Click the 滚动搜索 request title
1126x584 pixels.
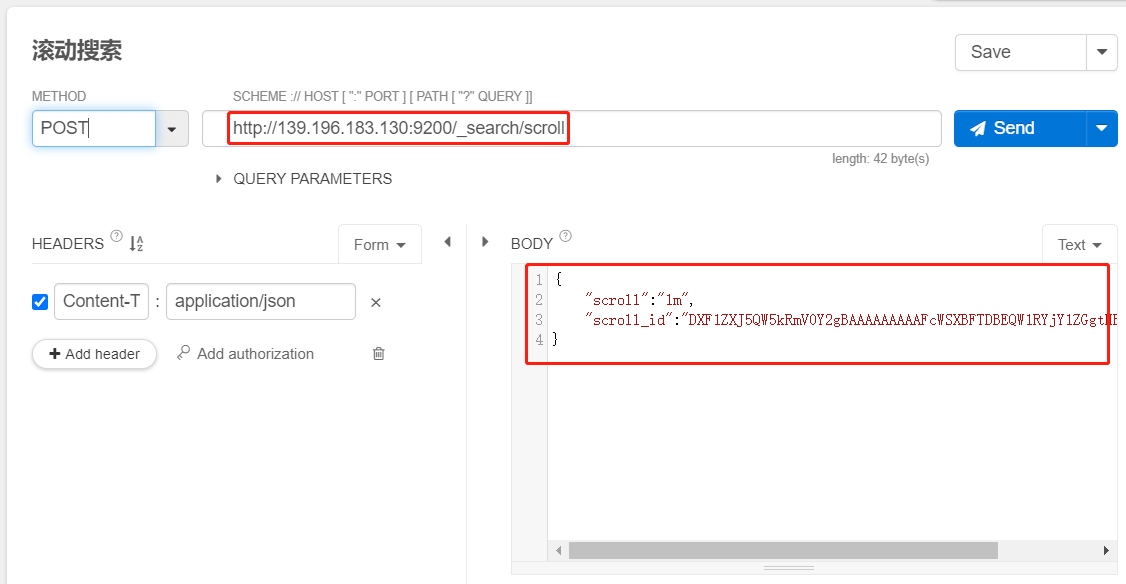coord(77,51)
